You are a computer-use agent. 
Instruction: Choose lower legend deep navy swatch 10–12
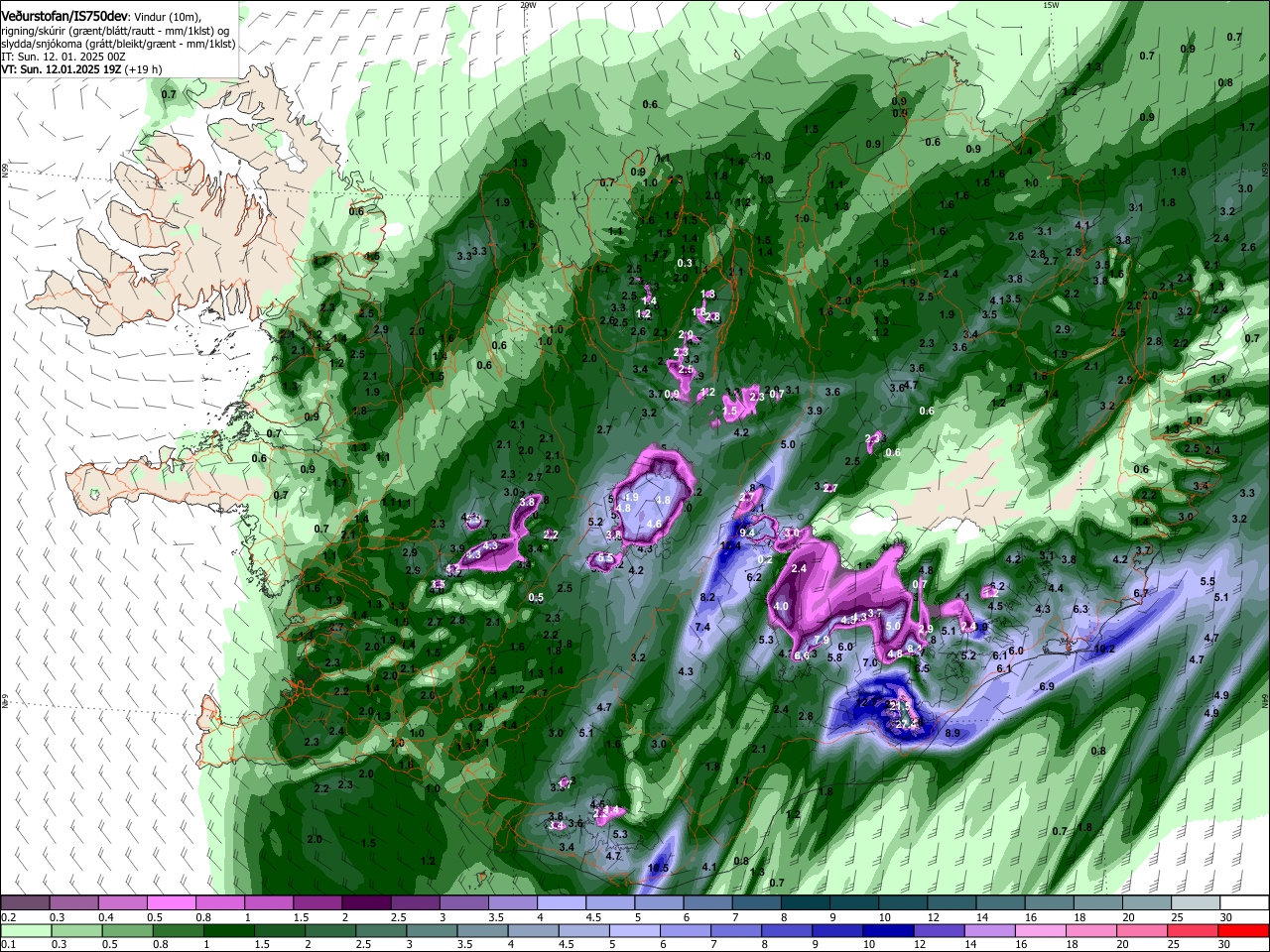coord(889,931)
